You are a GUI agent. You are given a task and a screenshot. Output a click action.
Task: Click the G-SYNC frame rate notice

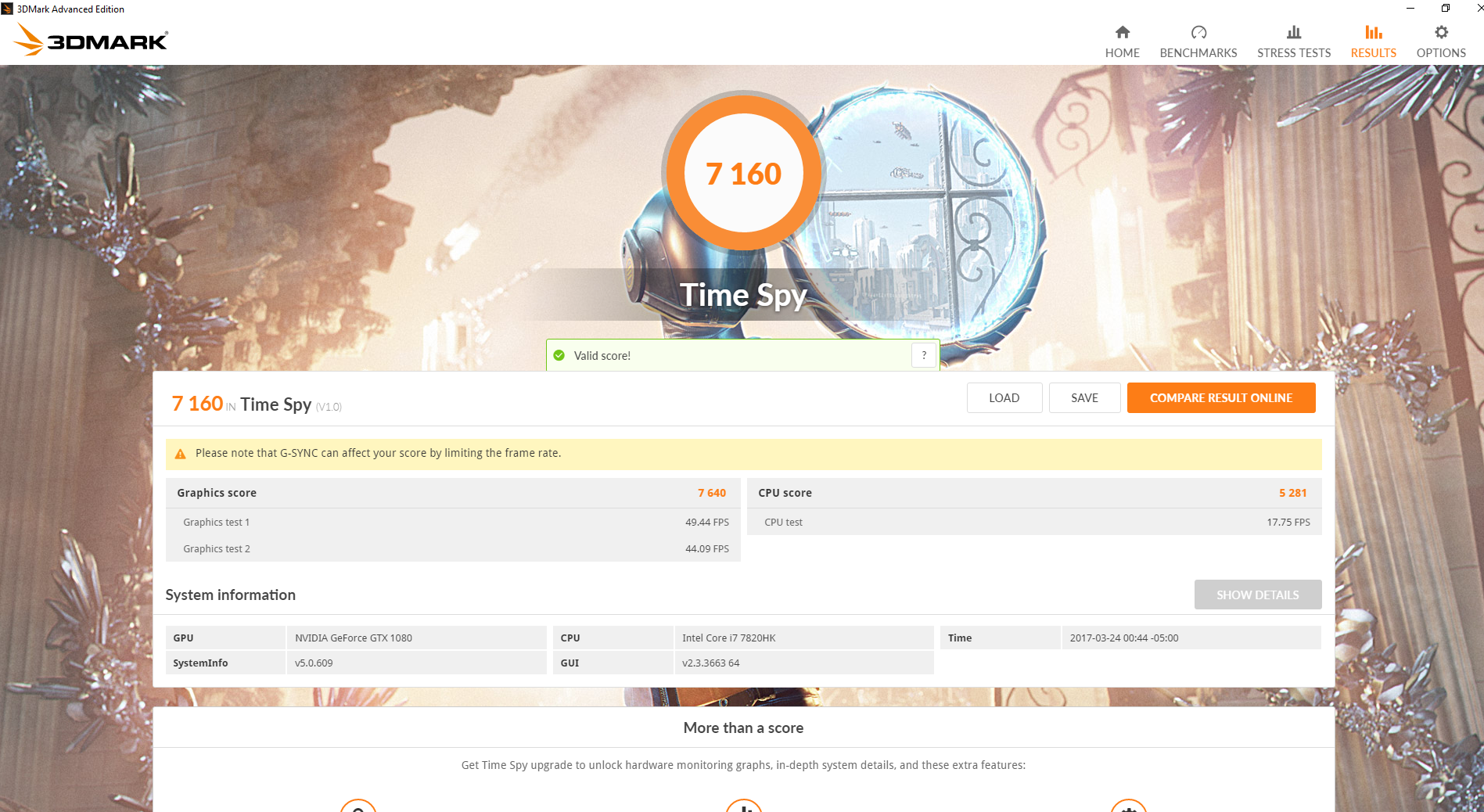[x=743, y=454]
